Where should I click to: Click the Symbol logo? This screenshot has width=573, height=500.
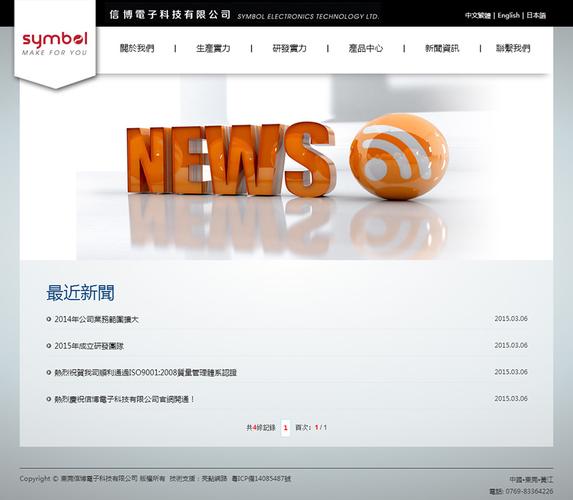(x=55, y=43)
